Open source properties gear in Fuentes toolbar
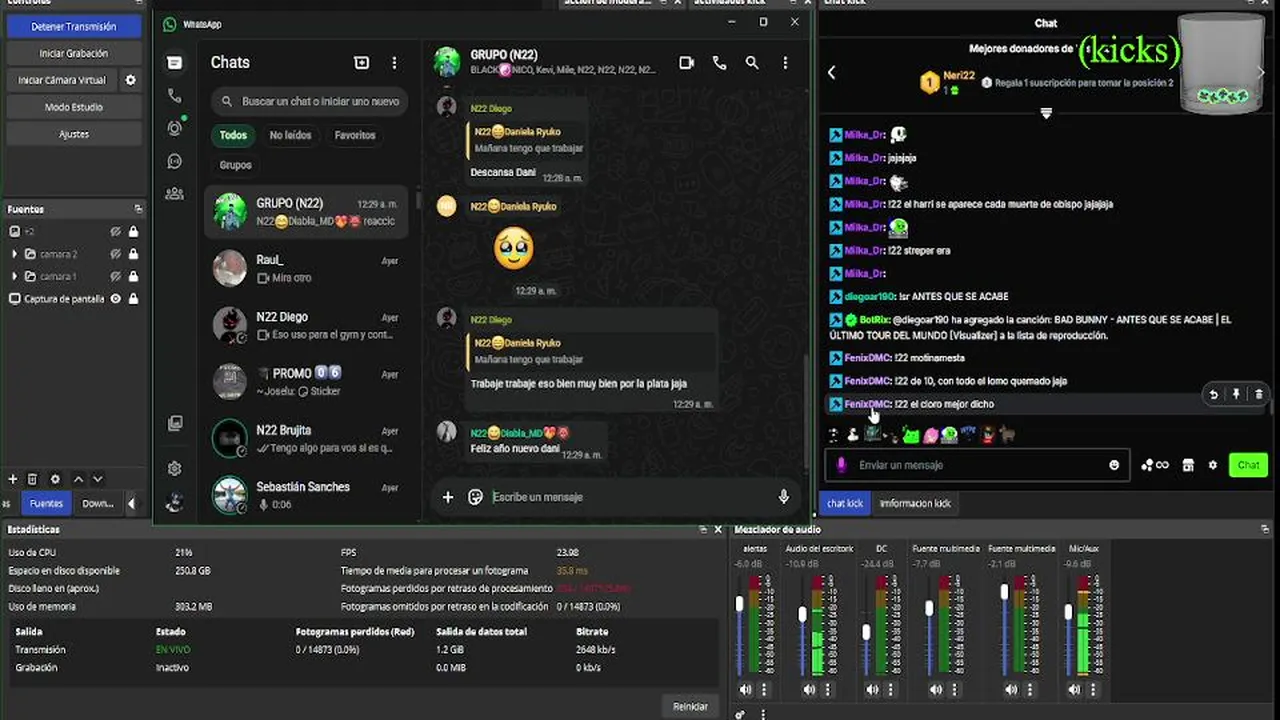The width and height of the screenshot is (1280, 720). [x=55, y=480]
